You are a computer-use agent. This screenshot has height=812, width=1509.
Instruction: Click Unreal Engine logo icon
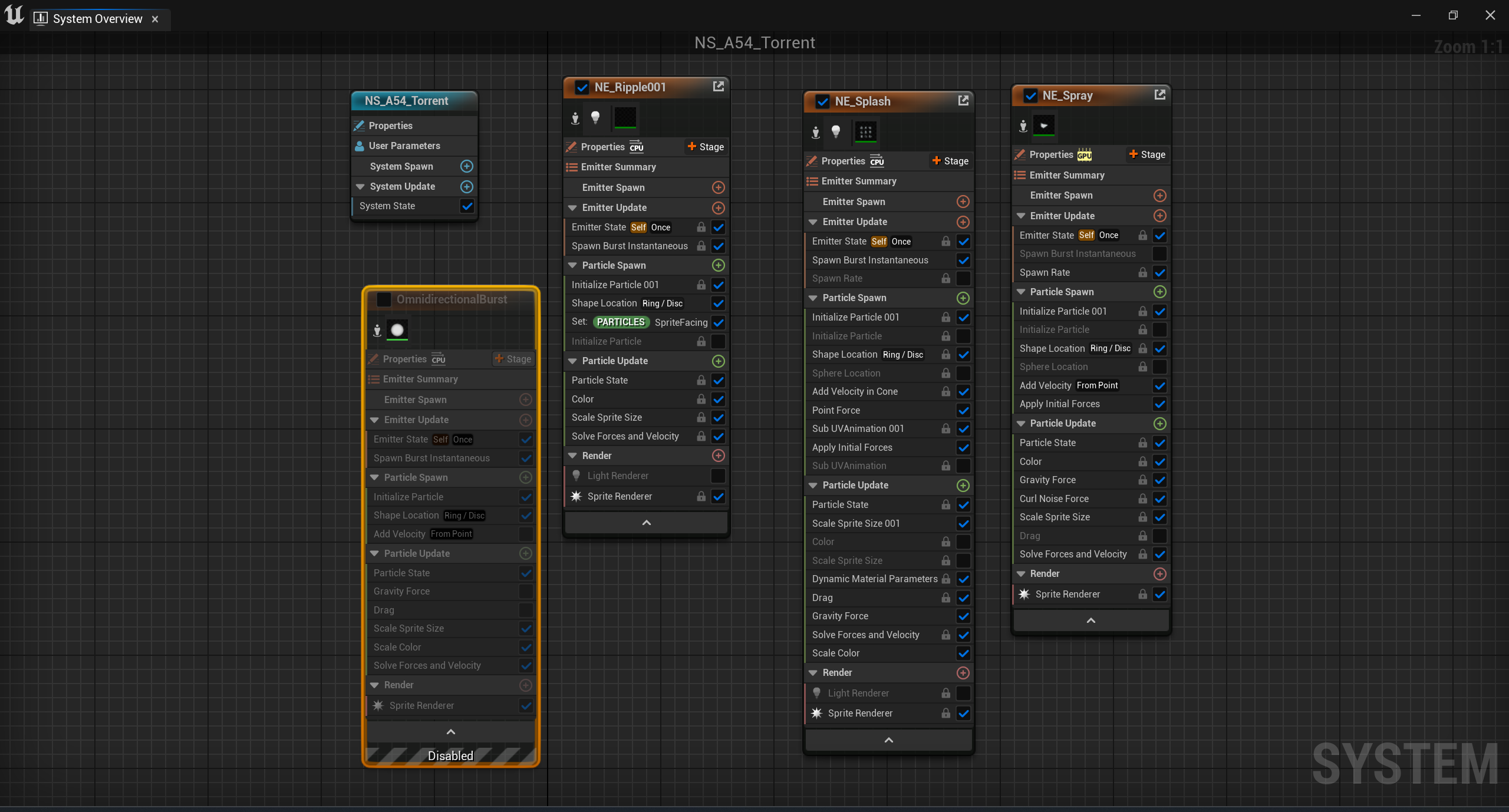pos(14,15)
